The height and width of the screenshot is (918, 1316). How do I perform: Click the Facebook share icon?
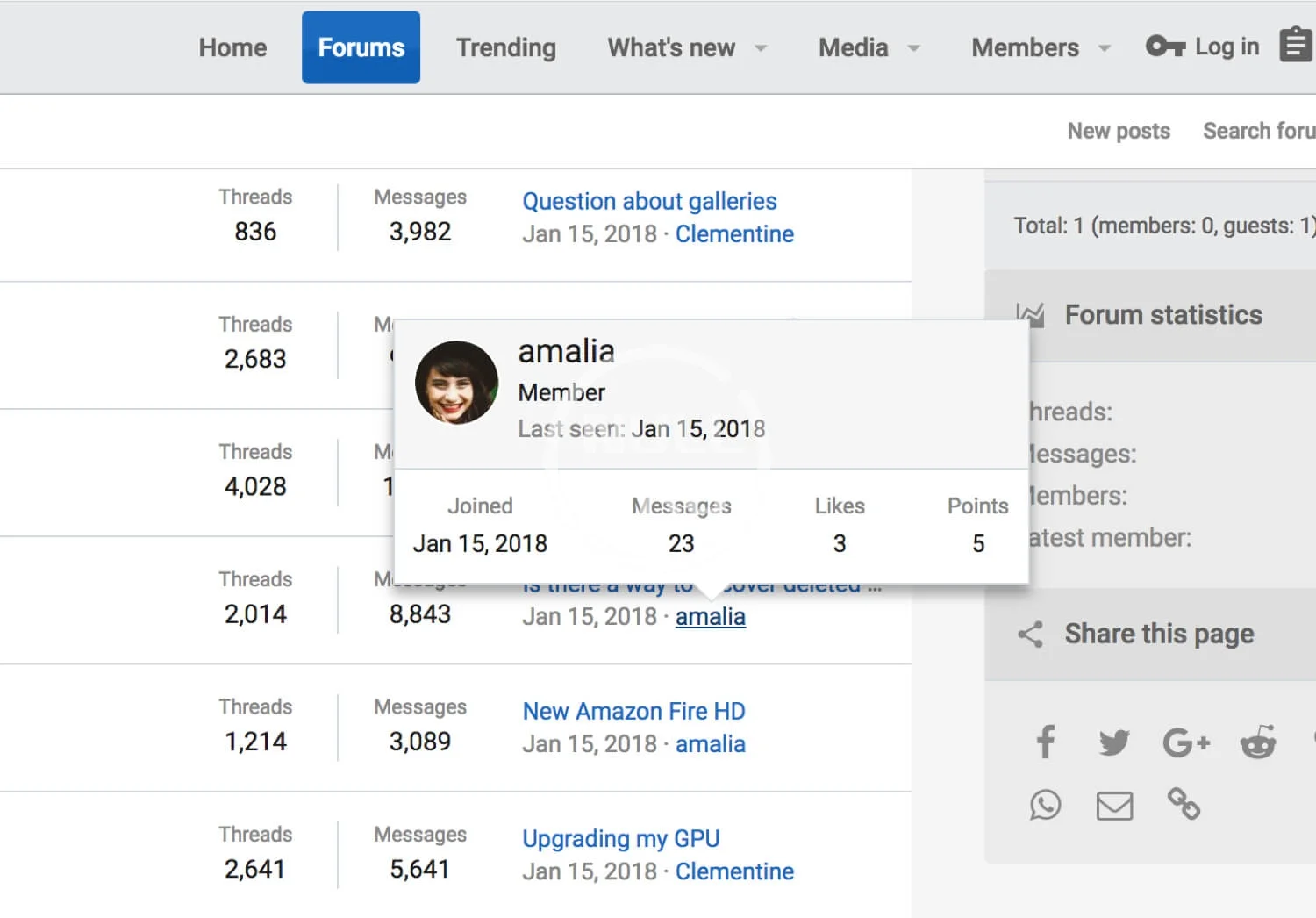[x=1045, y=742]
